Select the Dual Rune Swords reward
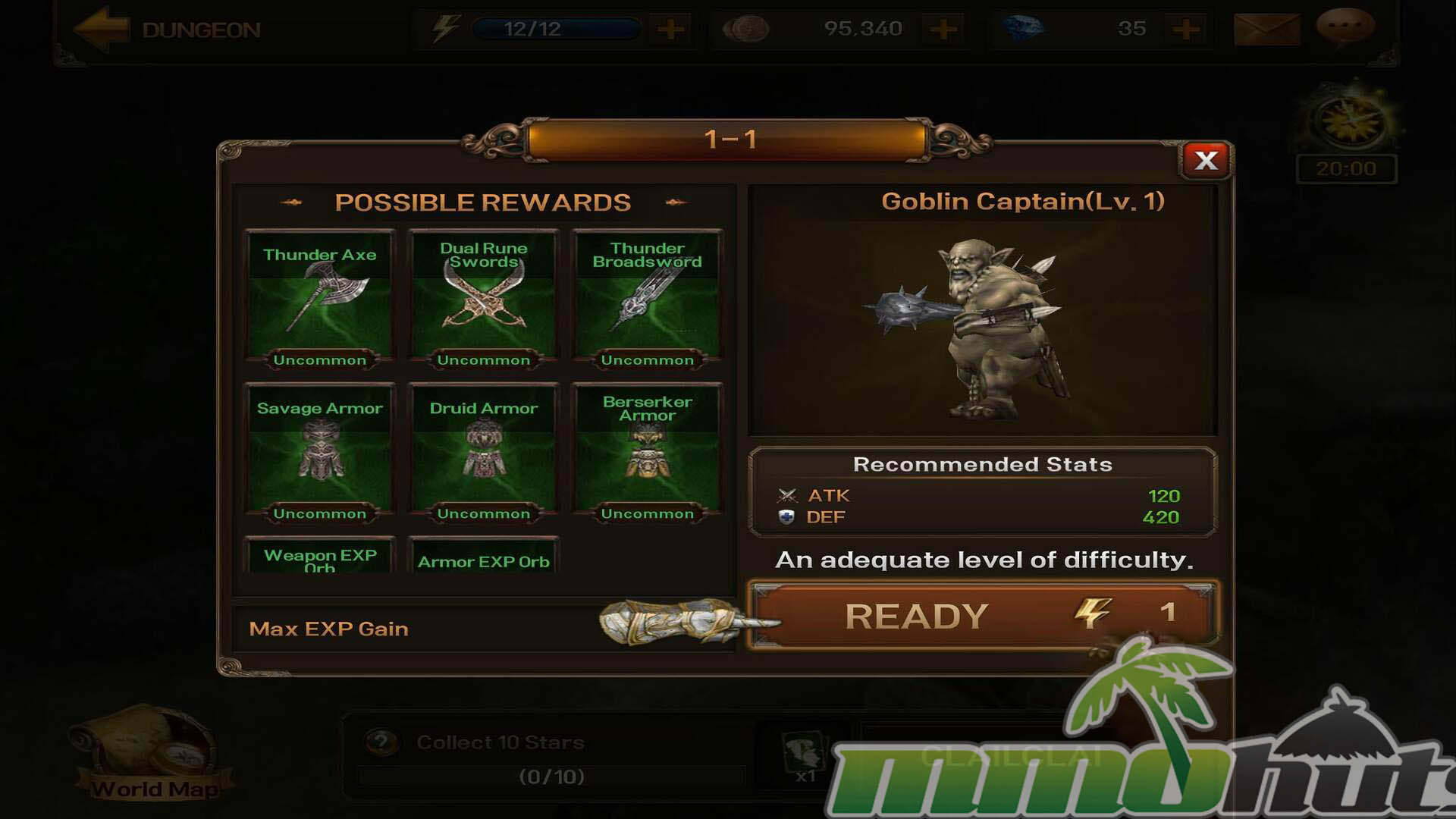 [x=484, y=299]
